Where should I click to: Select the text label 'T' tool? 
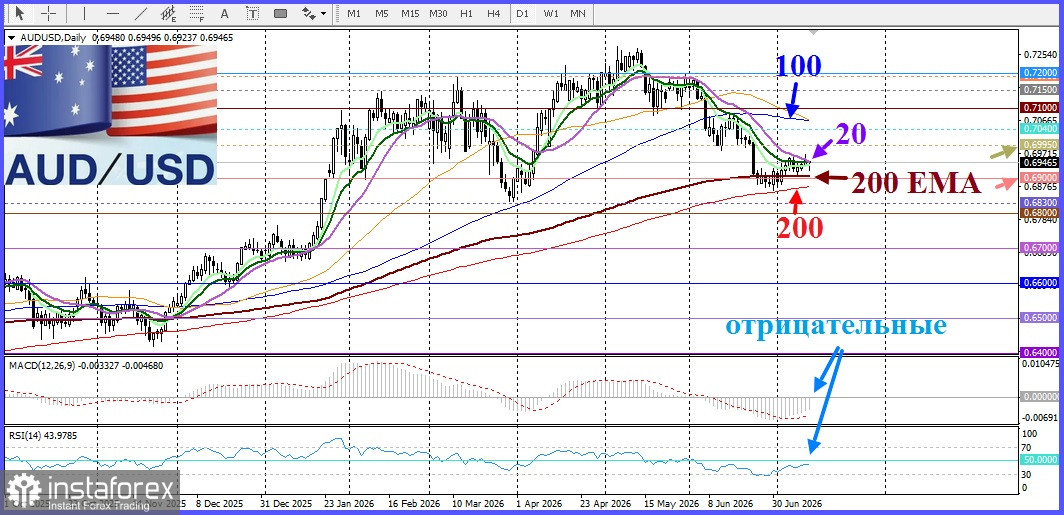coord(252,13)
